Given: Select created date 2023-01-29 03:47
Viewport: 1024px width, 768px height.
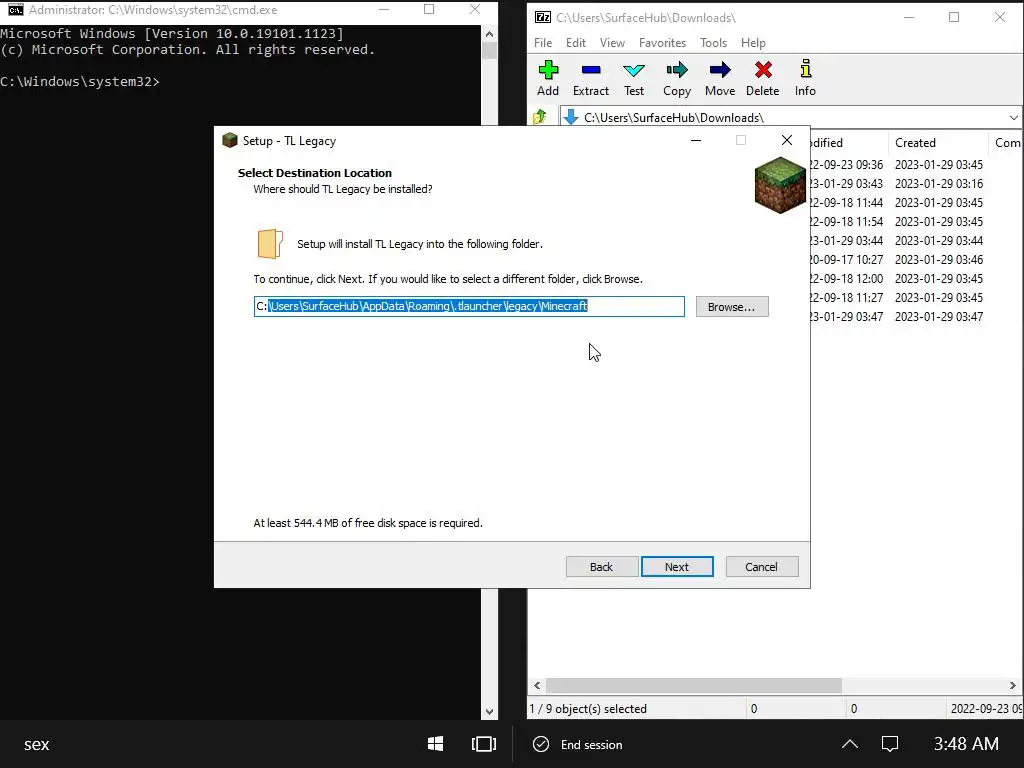Looking at the screenshot, I should click(x=938, y=316).
